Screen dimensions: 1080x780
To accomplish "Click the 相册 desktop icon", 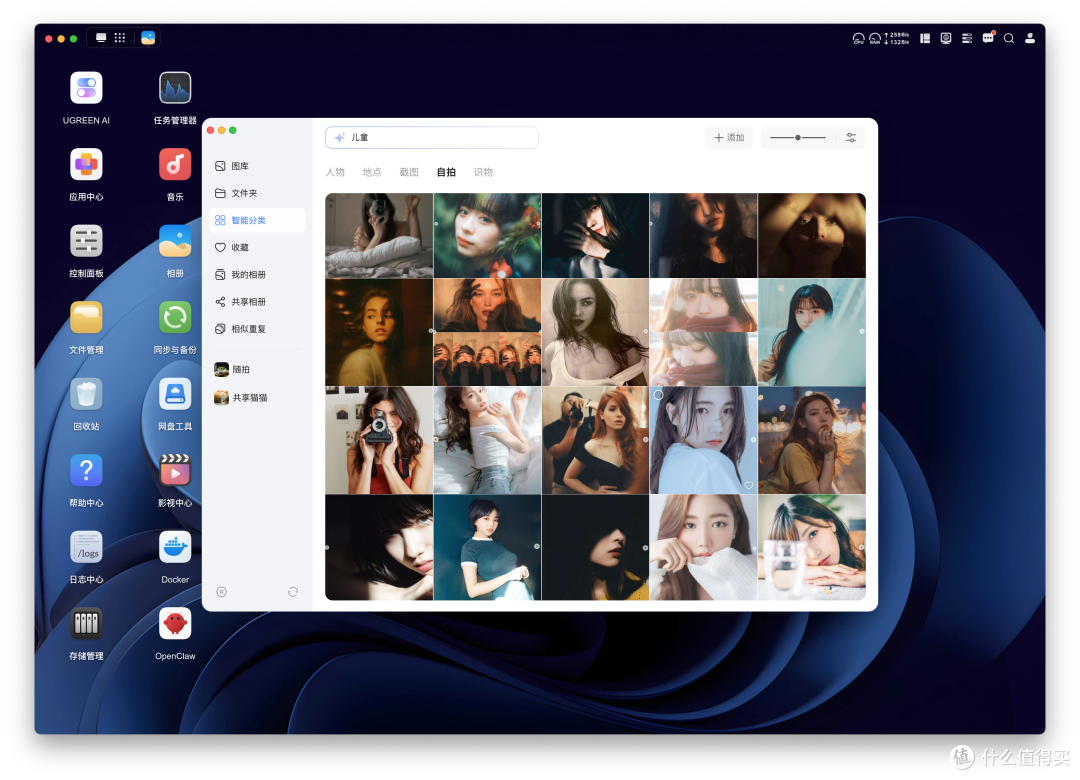I will coord(175,241).
